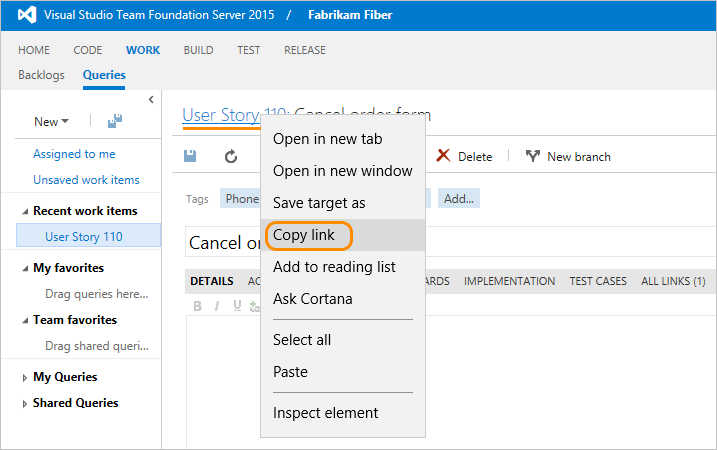Switch to the TEST CASES tab
Image resolution: width=717 pixels, height=450 pixels.
tap(598, 281)
